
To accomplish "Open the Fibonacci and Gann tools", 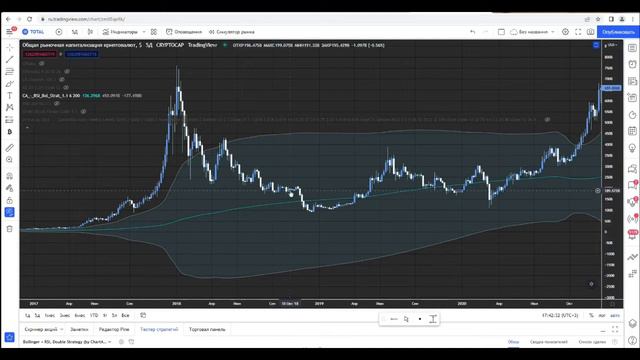I will coord(9,72).
